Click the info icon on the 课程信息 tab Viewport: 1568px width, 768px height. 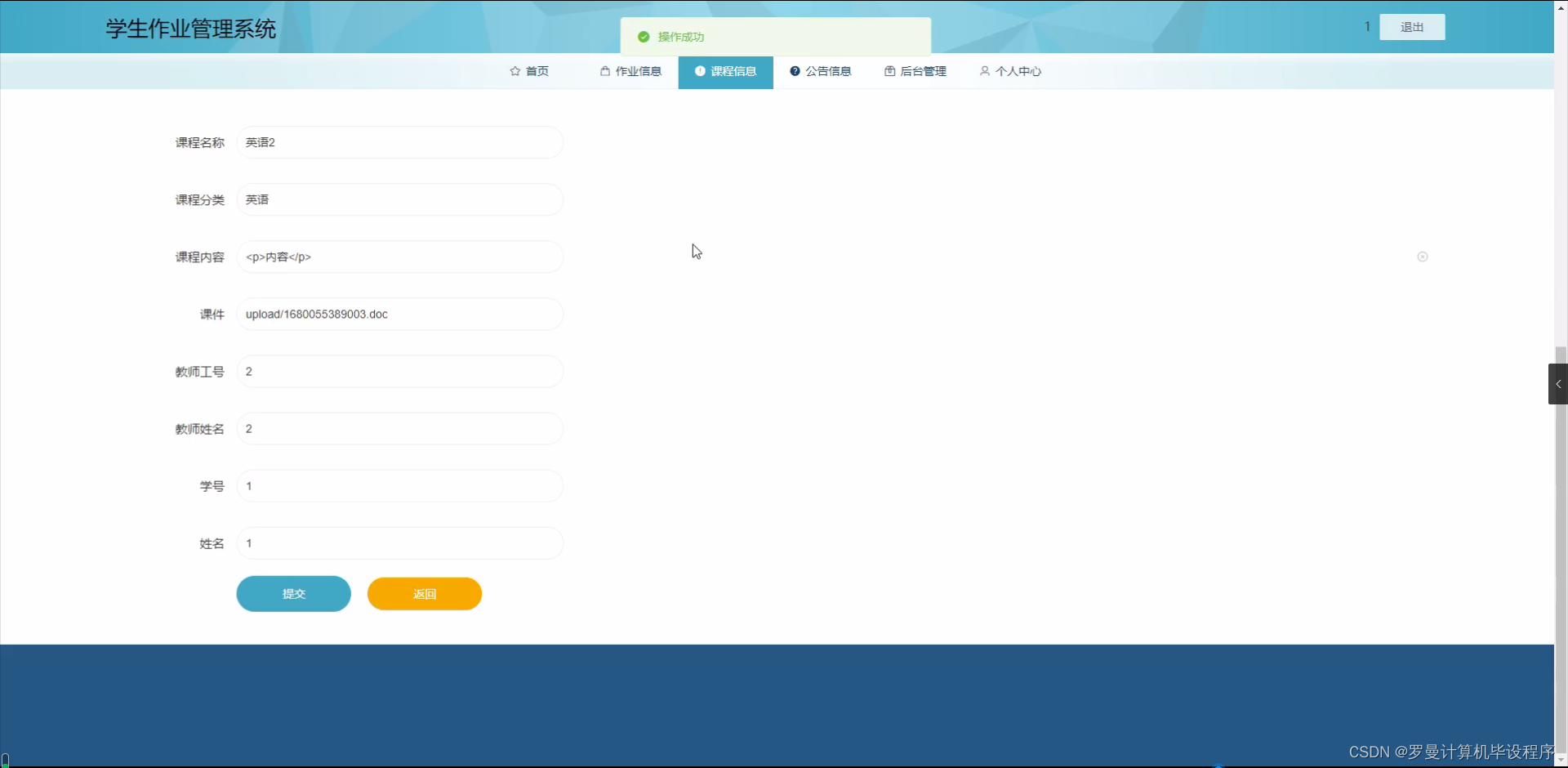coord(699,71)
